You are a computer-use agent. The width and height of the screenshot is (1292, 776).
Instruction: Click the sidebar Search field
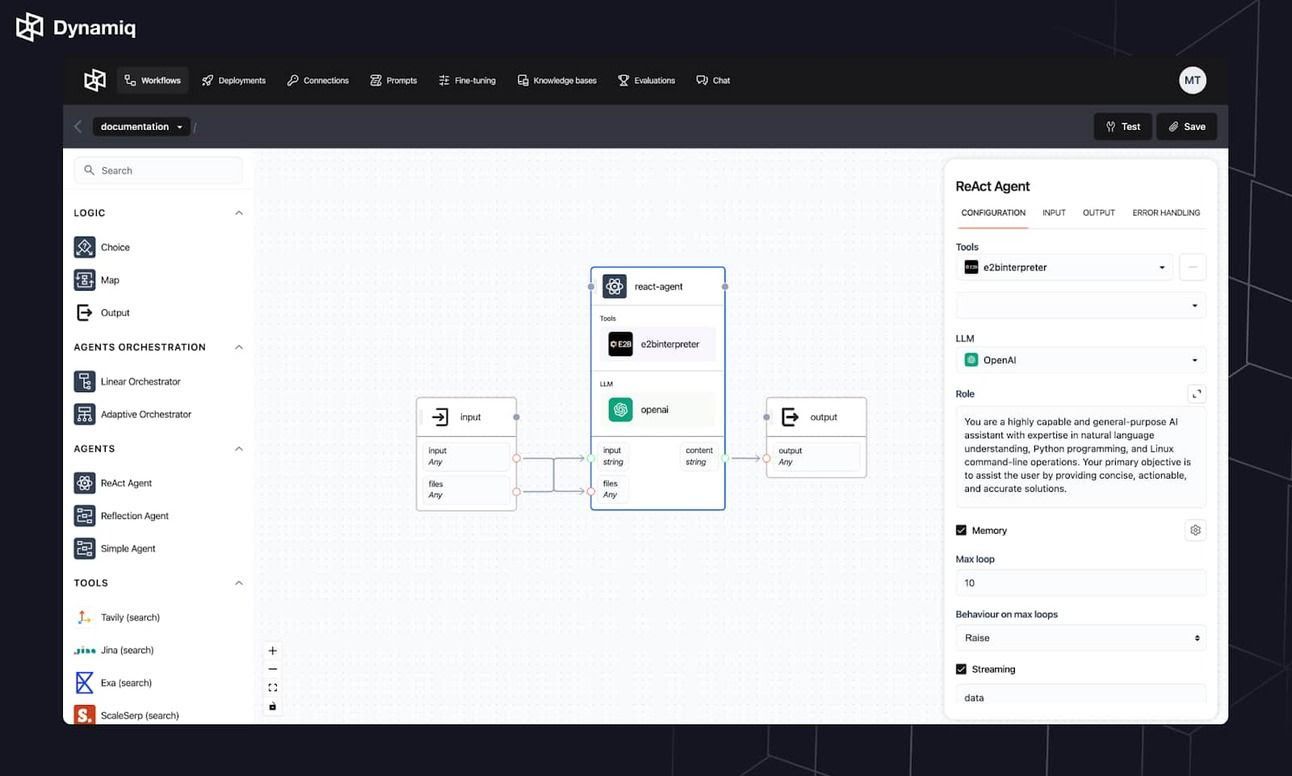click(158, 170)
